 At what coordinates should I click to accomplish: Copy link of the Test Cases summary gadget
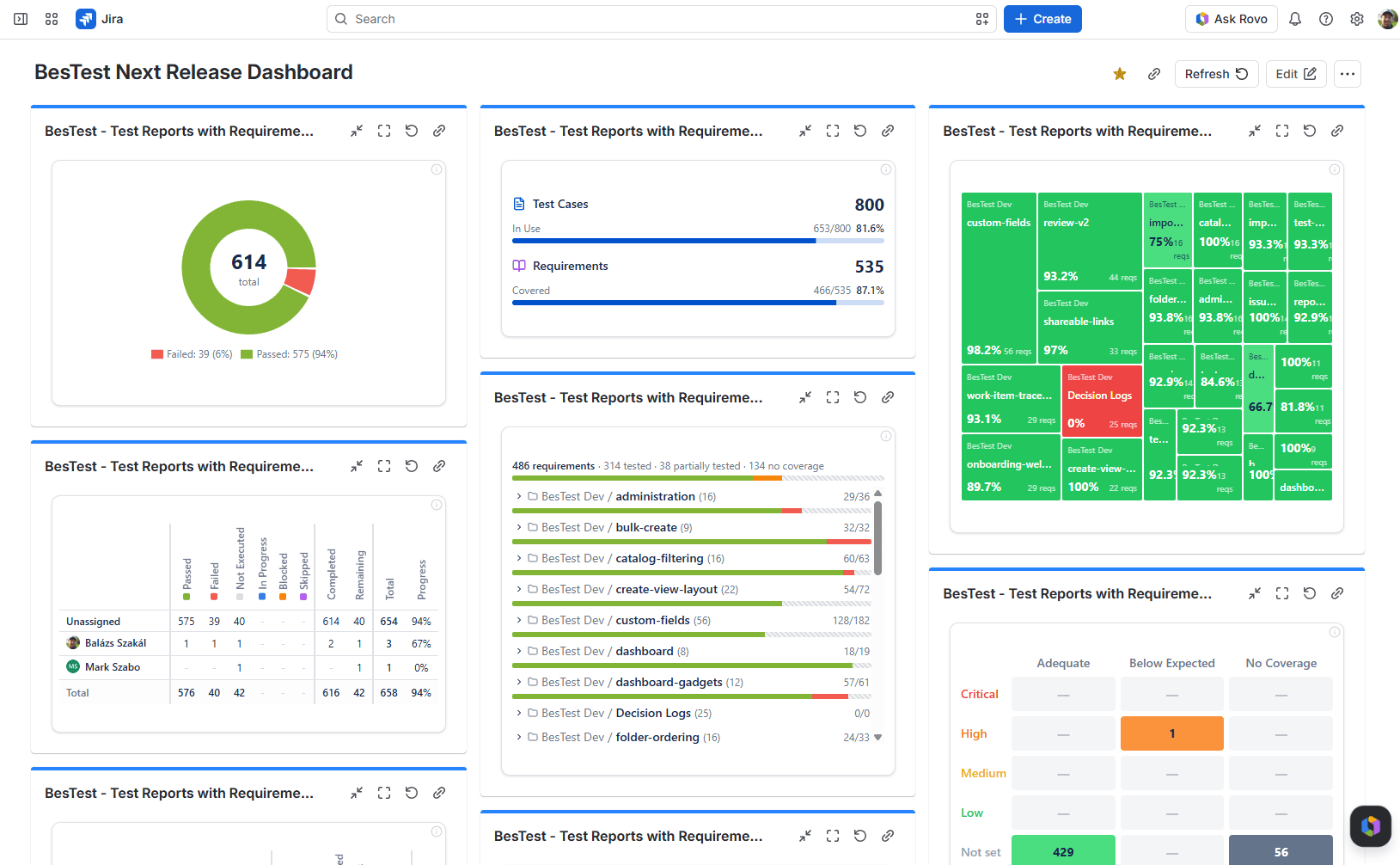pos(888,131)
